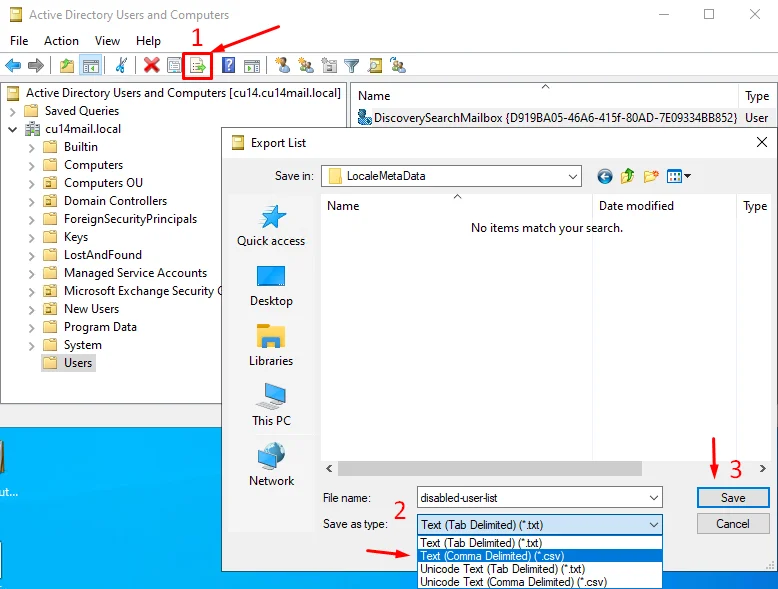Create a new user toolbar icon

pos(282,65)
